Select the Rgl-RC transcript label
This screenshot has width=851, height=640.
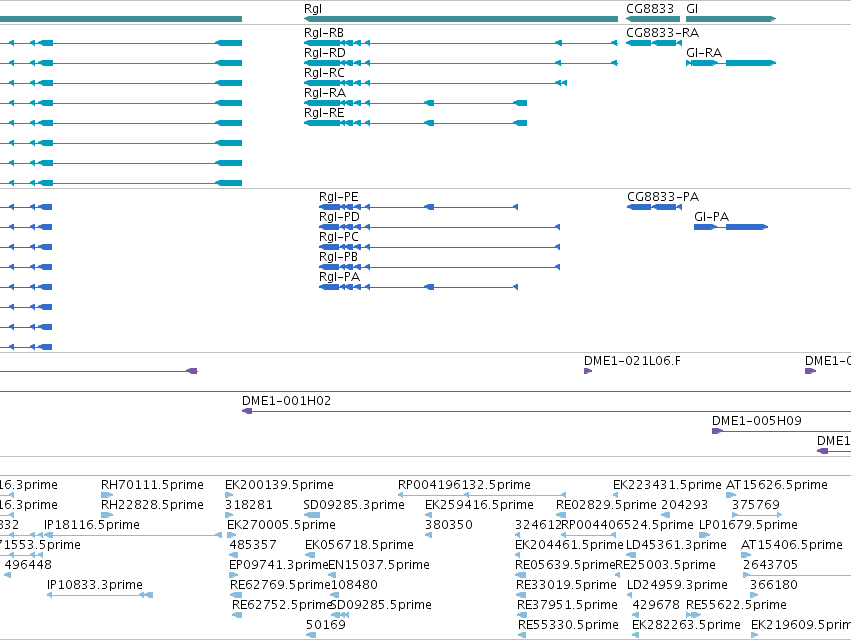(x=324, y=73)
